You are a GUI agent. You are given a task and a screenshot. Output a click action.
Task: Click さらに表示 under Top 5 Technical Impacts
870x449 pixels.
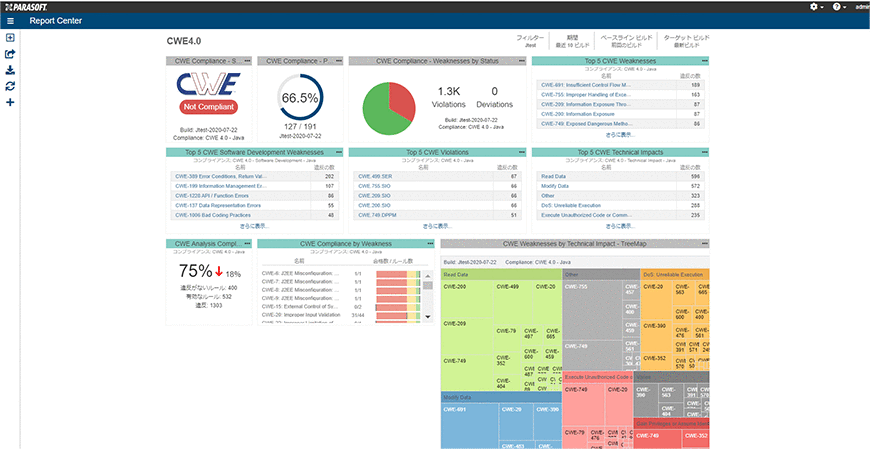coord(620,226)
